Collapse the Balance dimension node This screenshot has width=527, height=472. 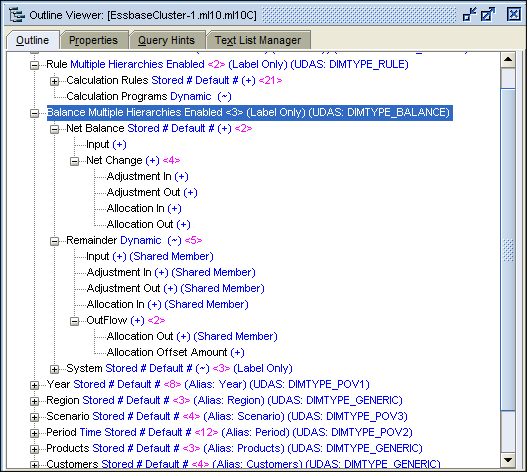pyautogui.click(x=34, y=113)
